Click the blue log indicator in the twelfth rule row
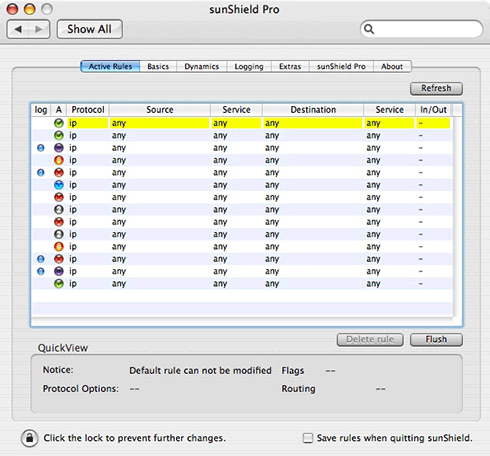The height and width of the screenshot is (456, 490). tap(41, 259)
